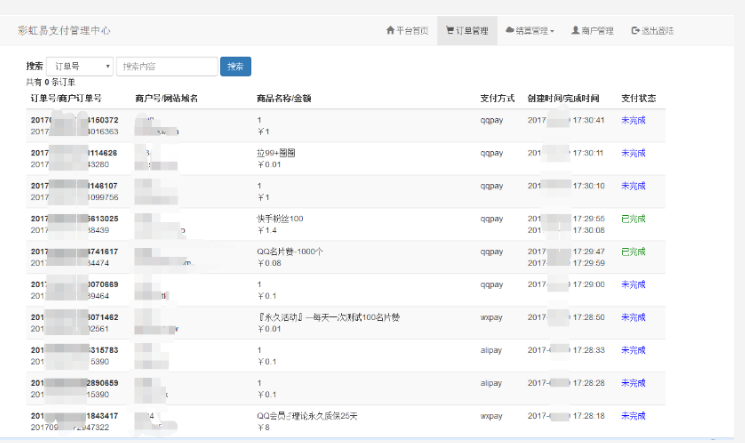This screenshot has width=745, height=443.
Task: Click 未完成 status for the 17:29:00 order
Action: 633,284
